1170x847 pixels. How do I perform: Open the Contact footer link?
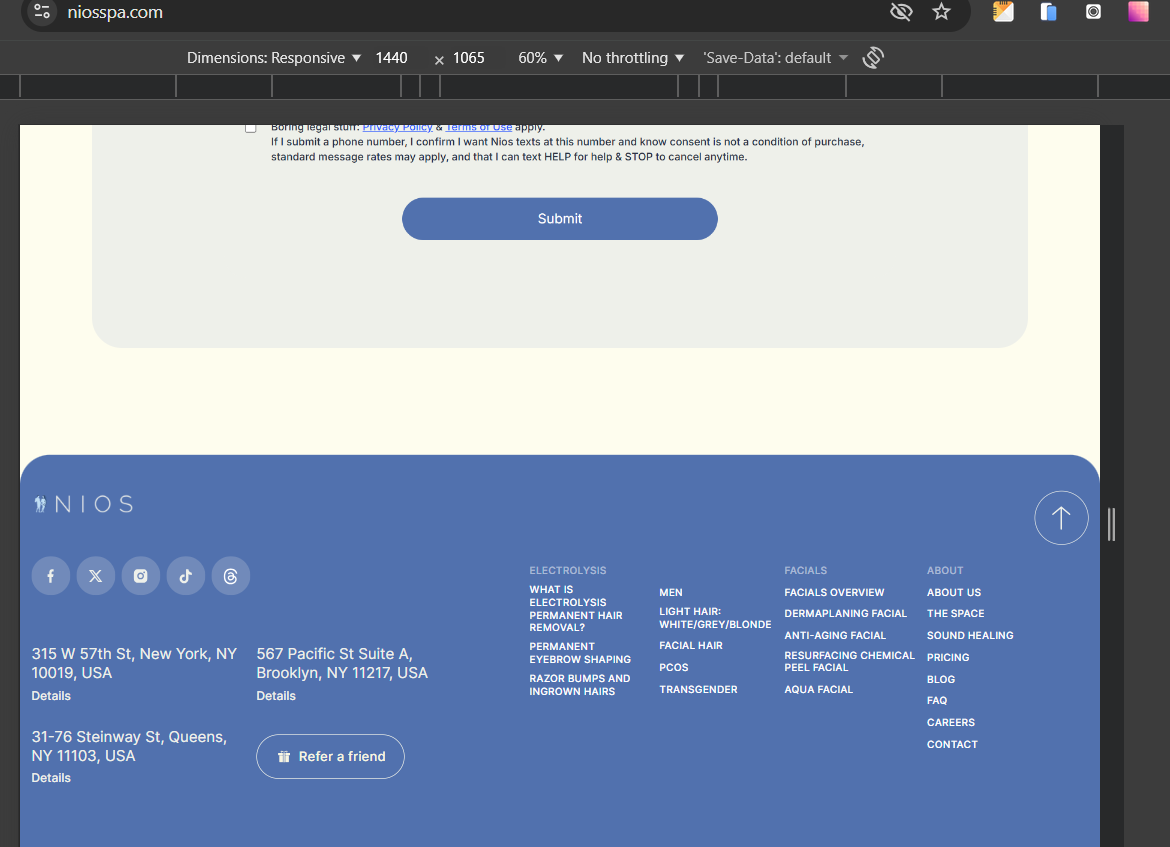[952, 745]
